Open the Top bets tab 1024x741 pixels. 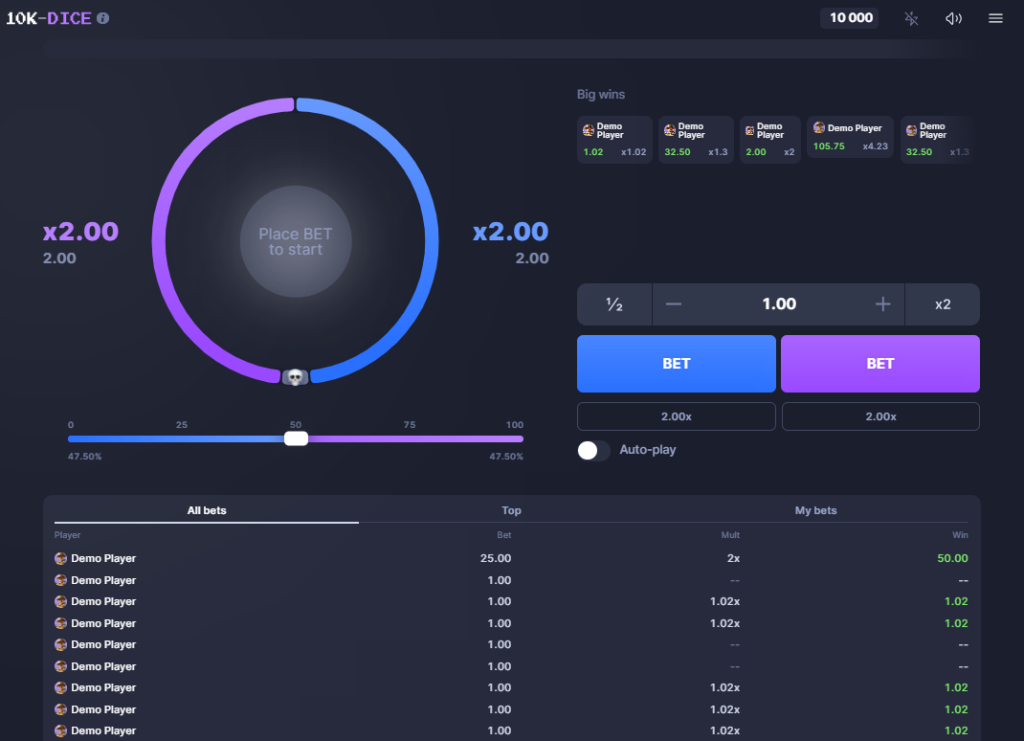[511, 510]
